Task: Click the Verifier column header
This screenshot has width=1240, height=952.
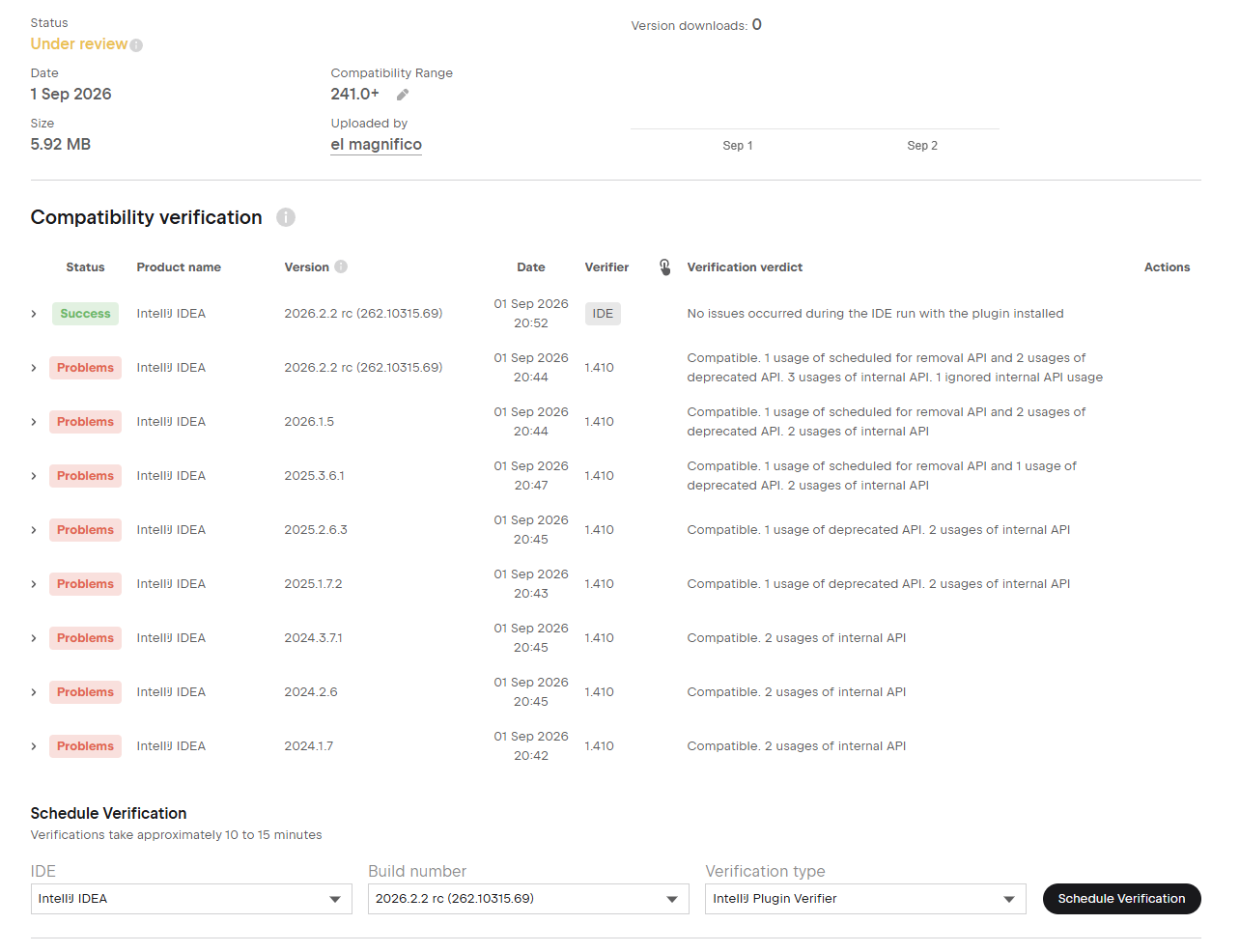Action: [x=606, y=267]
